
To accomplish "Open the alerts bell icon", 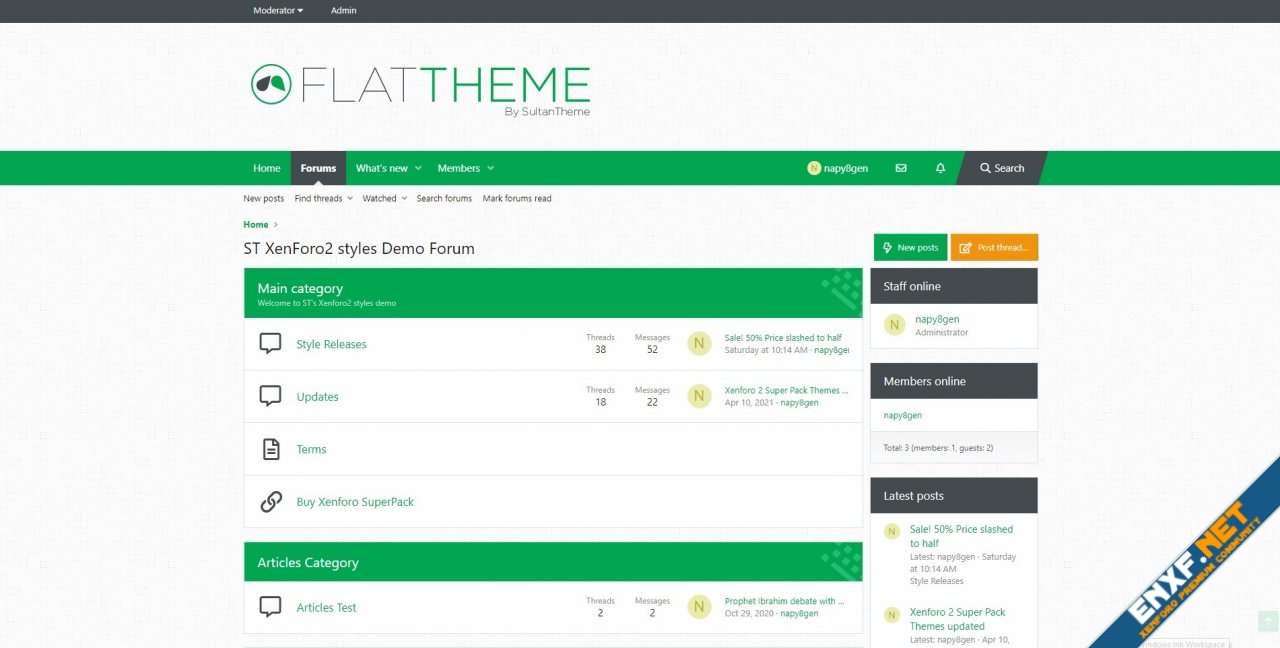I will (940, 168).
